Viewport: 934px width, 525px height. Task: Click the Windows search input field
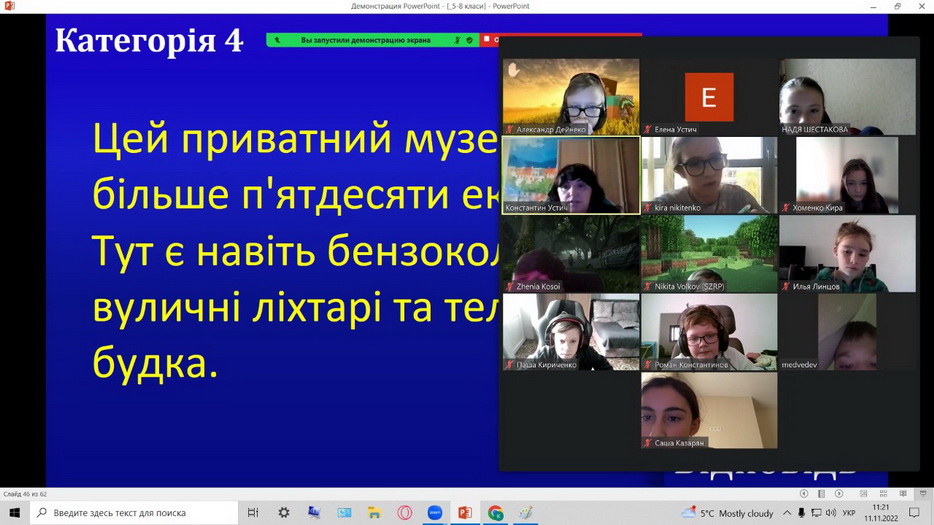click(140, 513)
